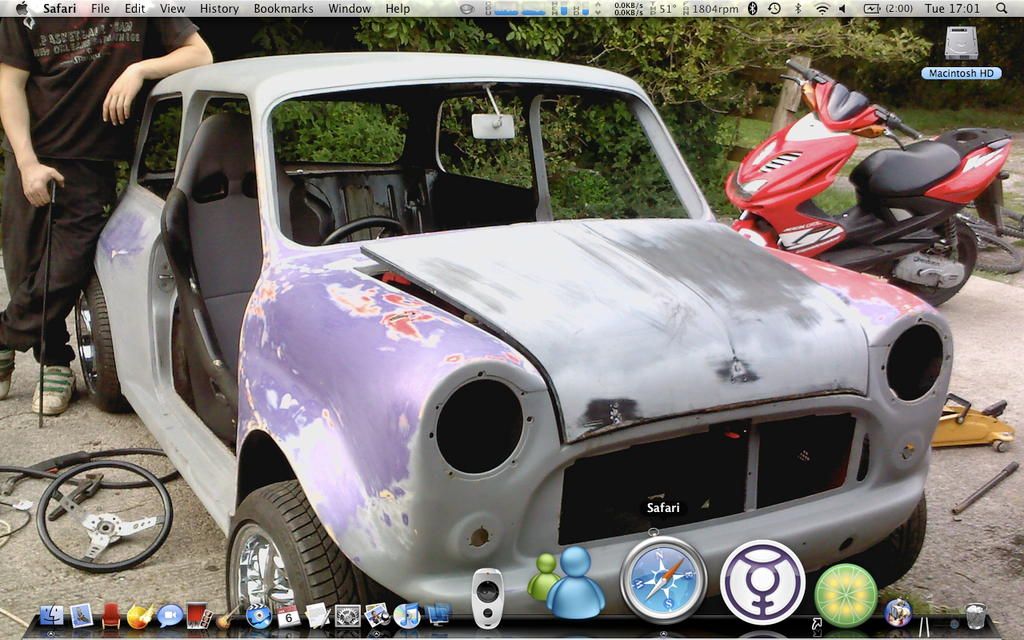
Task: Open GarageBand guitar icon in Dock
Action: [x=228, y=615]
